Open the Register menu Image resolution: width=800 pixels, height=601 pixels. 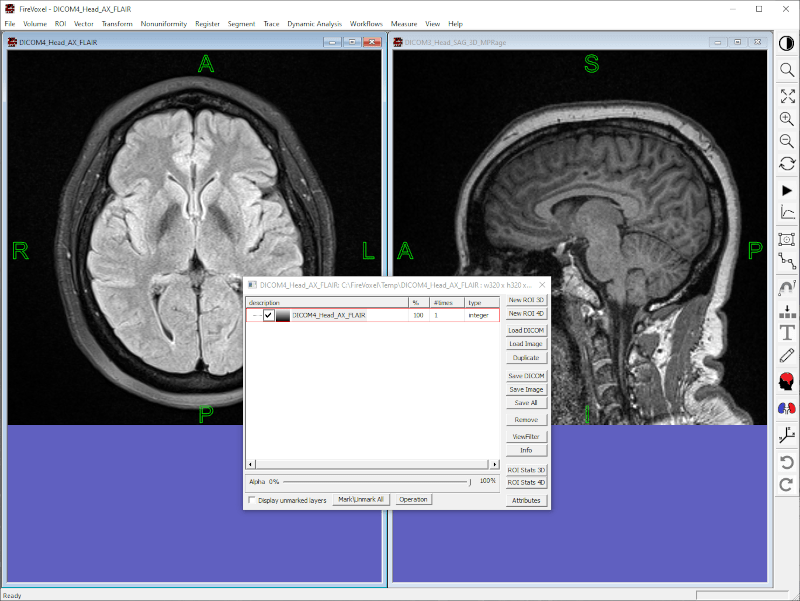pyautogui.click(x=207, y=23)
